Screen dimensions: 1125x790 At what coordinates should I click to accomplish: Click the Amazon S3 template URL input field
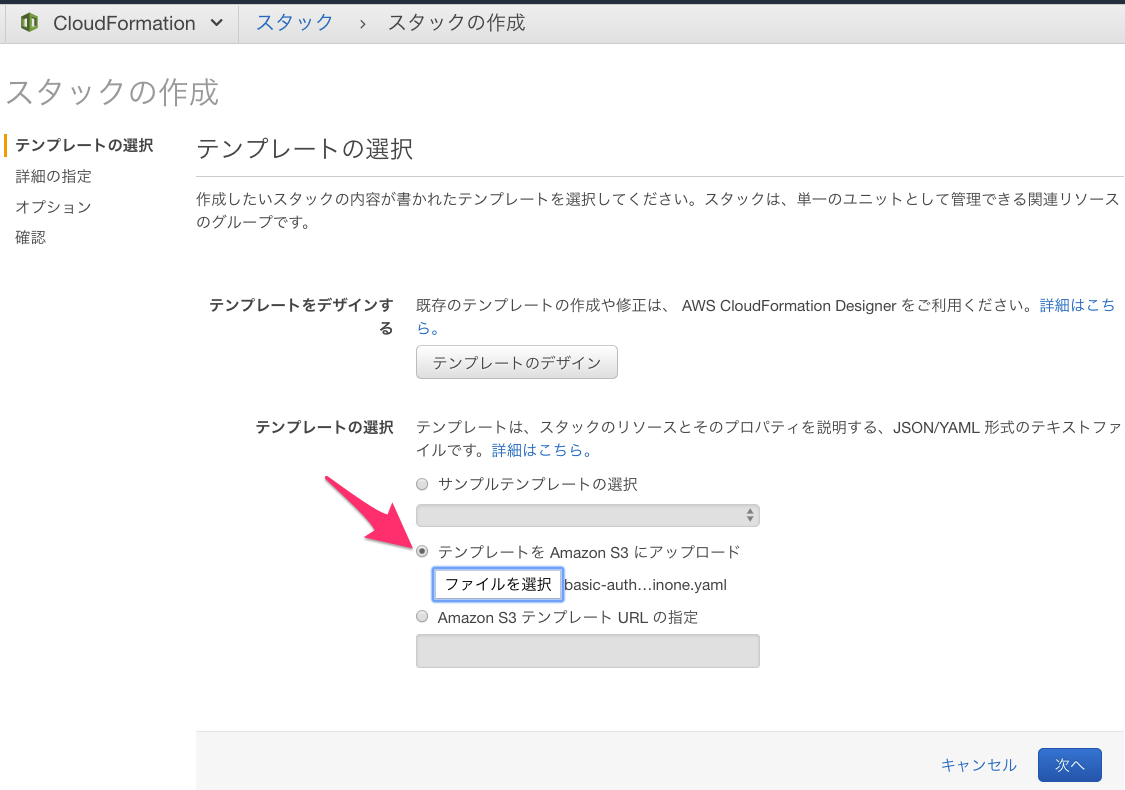click(587, 650)
